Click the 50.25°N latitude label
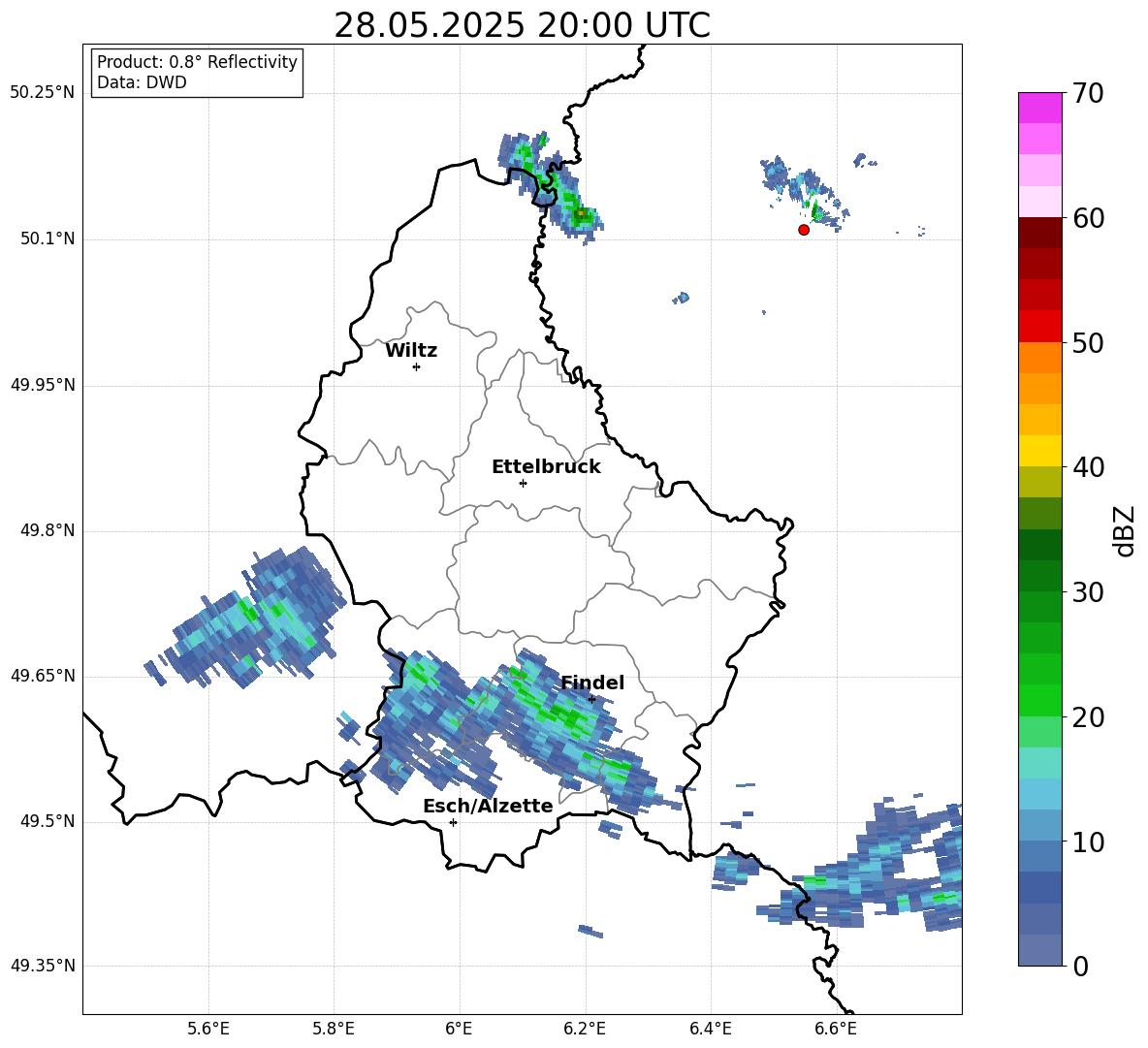Screen dimensions: 1148x1048 pos(43,93)
